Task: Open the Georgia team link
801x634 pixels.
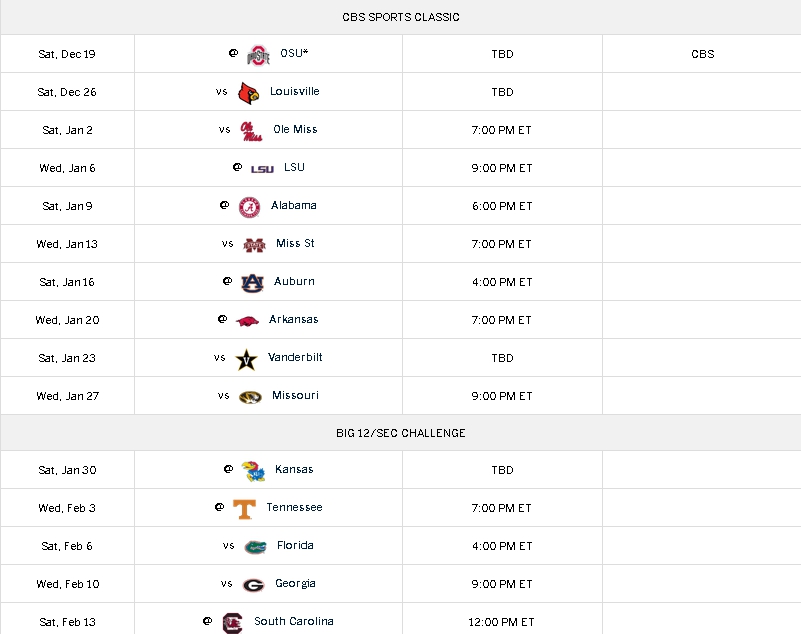Action: pyautogui.click(x=295, y=583)
